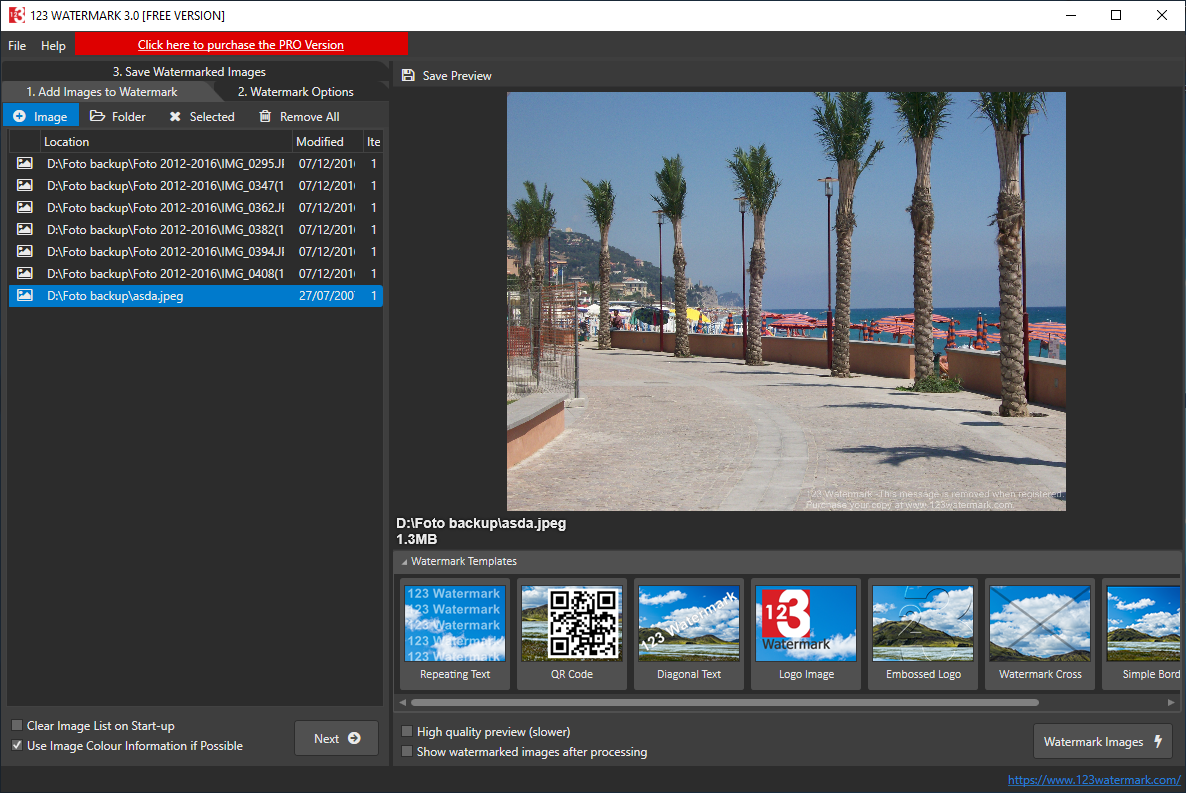Click the Folder icon to add folder
Image resolution: width=1186 pixels, height=793 pixels.
point(97,117)
